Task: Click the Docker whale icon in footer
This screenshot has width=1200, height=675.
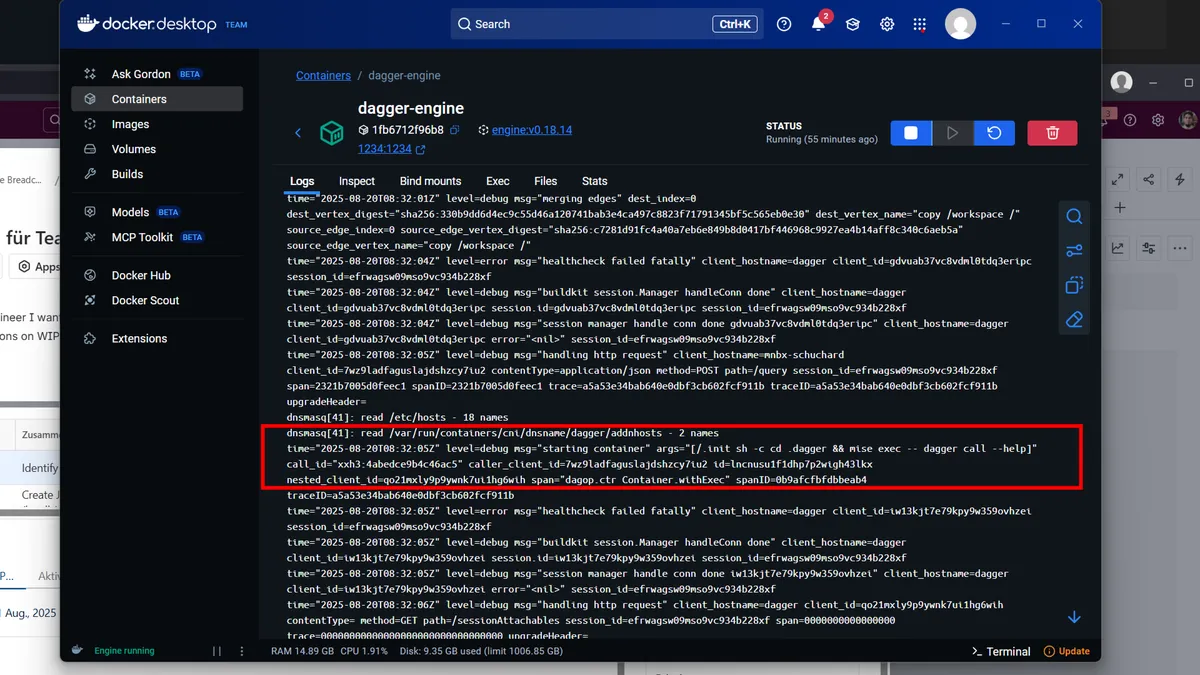Action: point(75,651)
